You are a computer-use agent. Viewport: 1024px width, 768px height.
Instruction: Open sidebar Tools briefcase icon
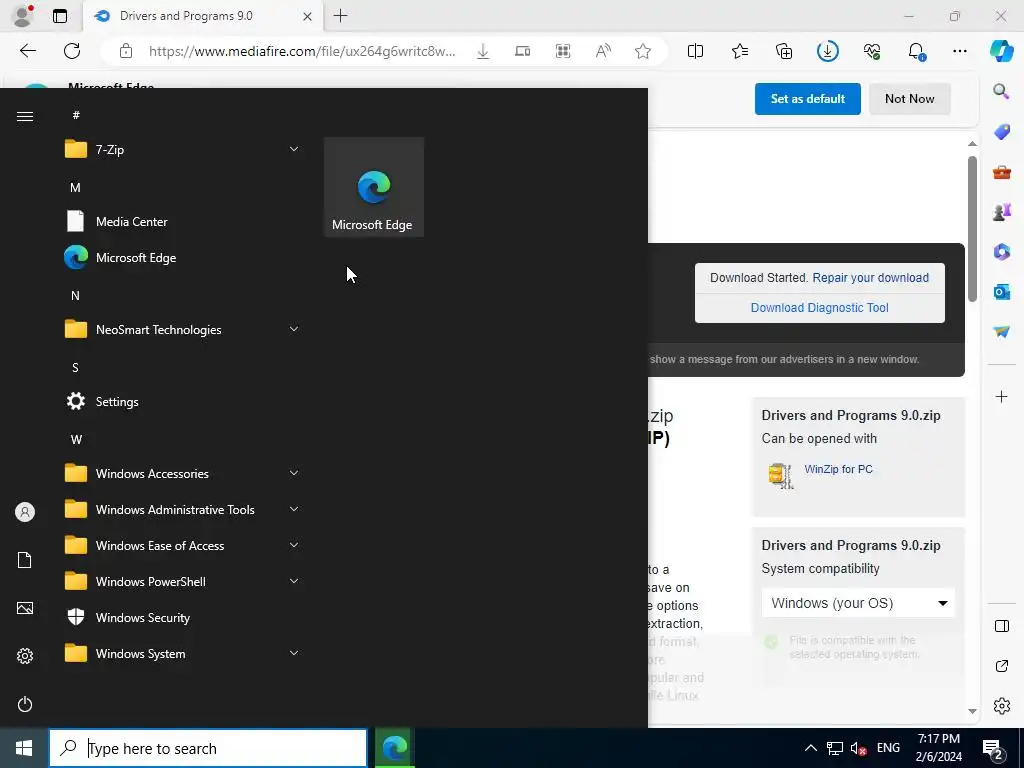[1001, 172]
